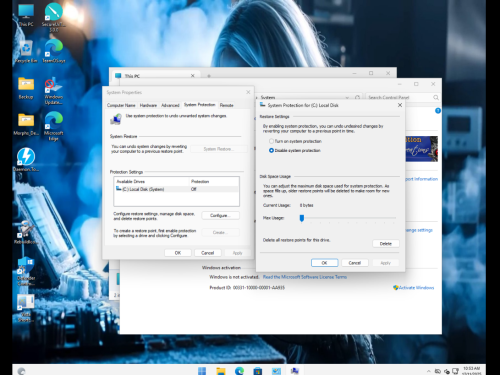Click the Configure button
The image size is (500, 375).
tap(220, 215)
